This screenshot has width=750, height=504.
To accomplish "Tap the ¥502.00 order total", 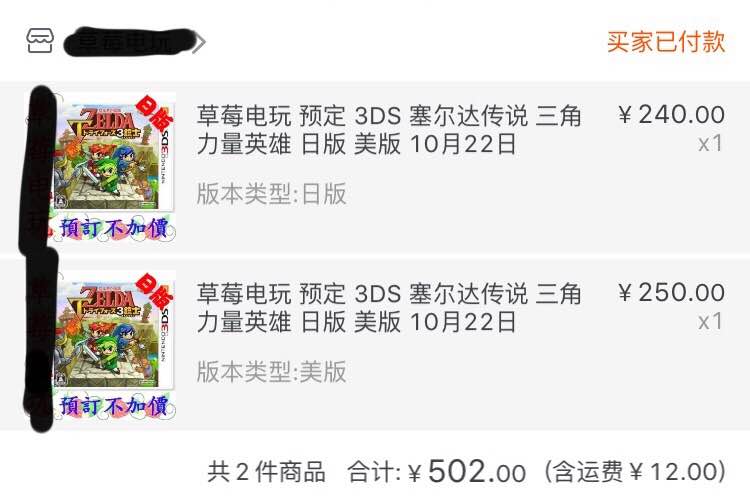I will coord(467,471).
